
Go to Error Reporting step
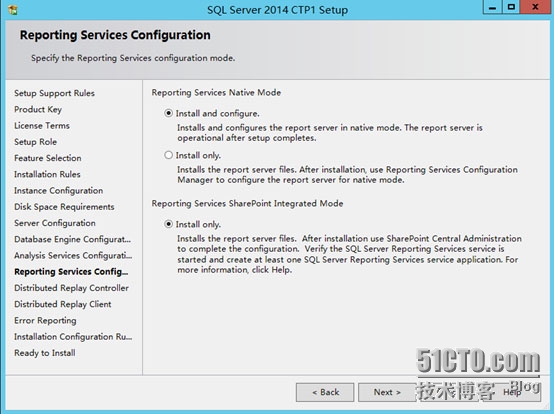(45, 321)
